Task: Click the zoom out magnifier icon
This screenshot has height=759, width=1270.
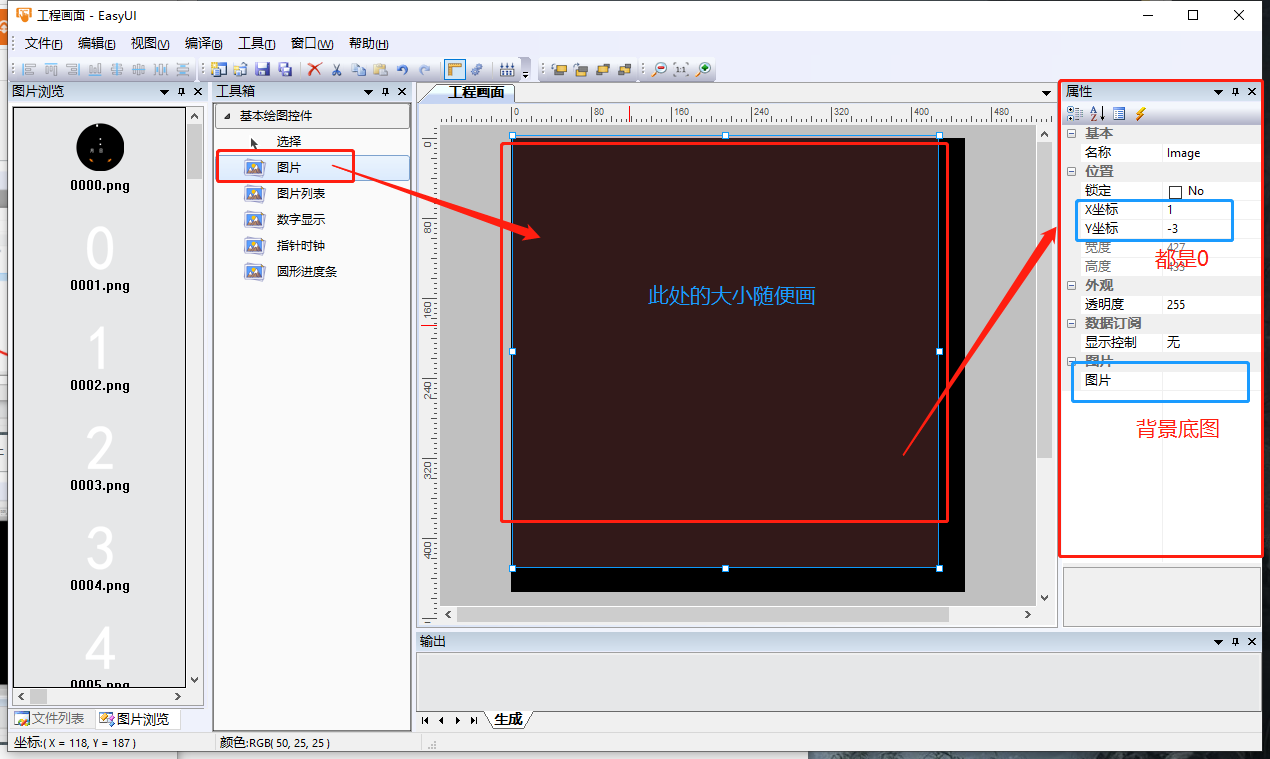Action: click(659, 70)
